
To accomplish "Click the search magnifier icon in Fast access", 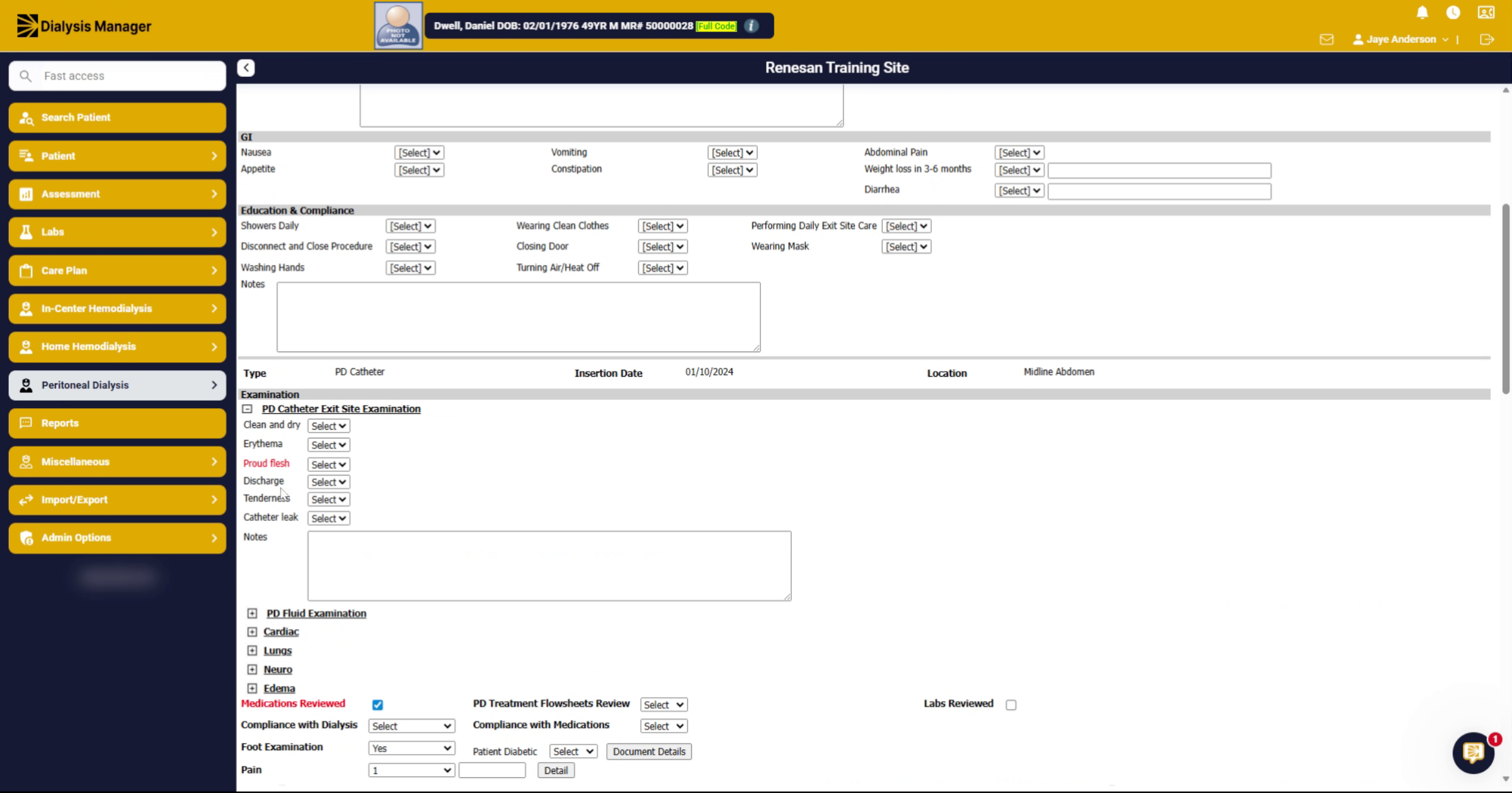I will pyautogui.click(x=25, y=76).
